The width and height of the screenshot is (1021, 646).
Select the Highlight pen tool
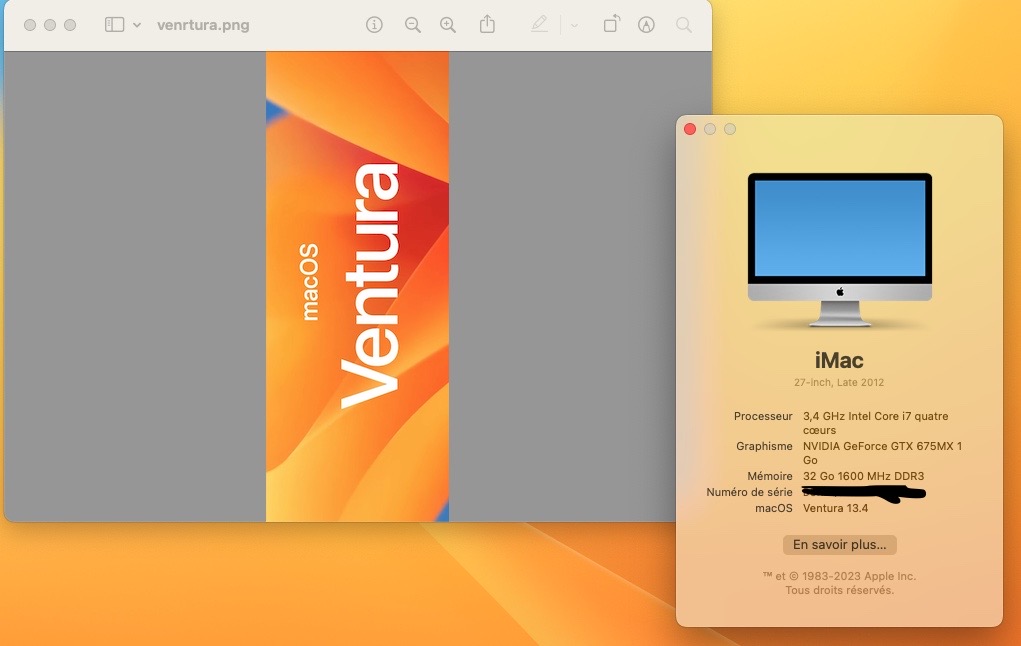click(539, 25)
